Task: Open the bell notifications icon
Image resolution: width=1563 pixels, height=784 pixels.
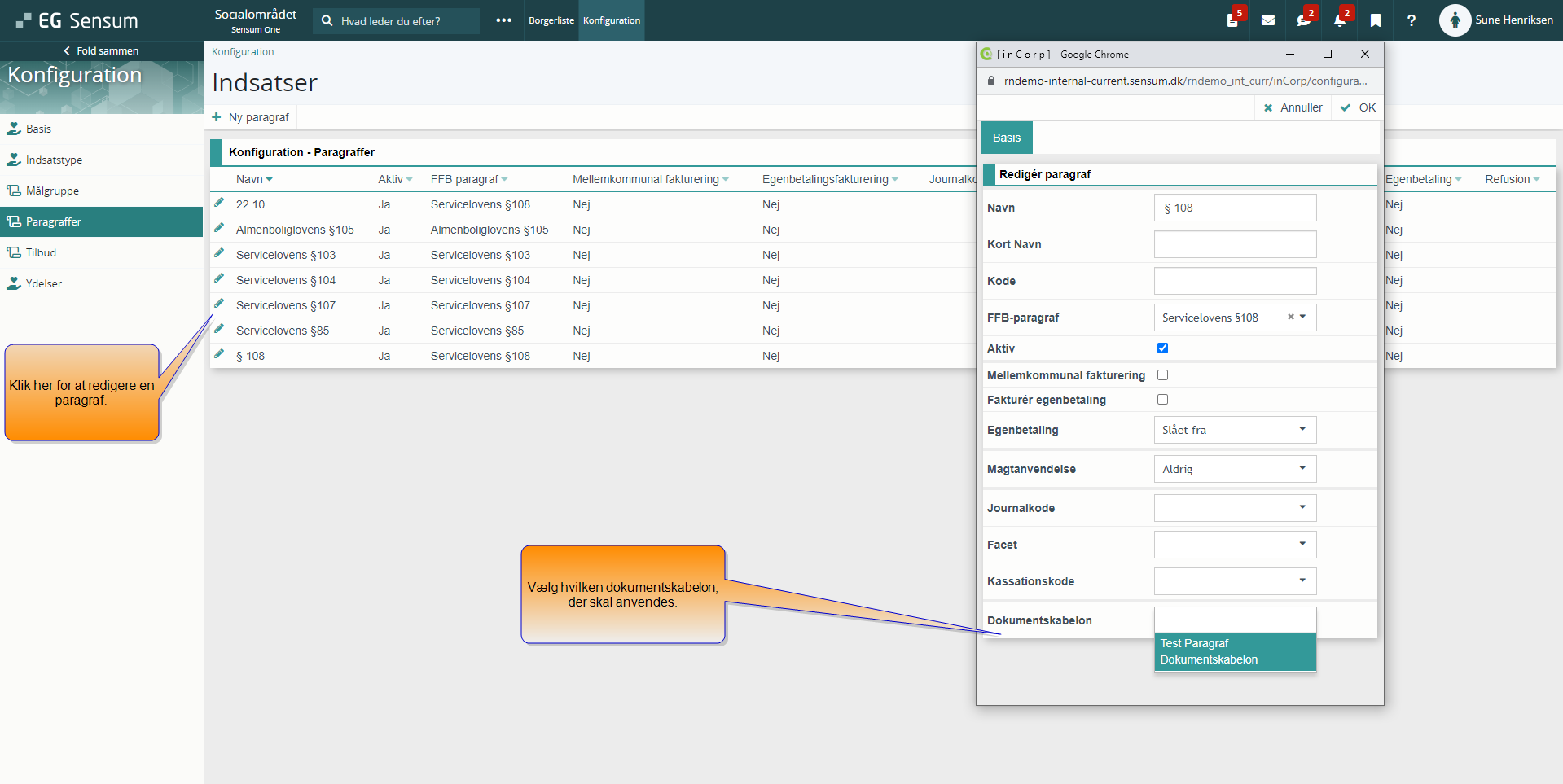Action: (1340, 20)
